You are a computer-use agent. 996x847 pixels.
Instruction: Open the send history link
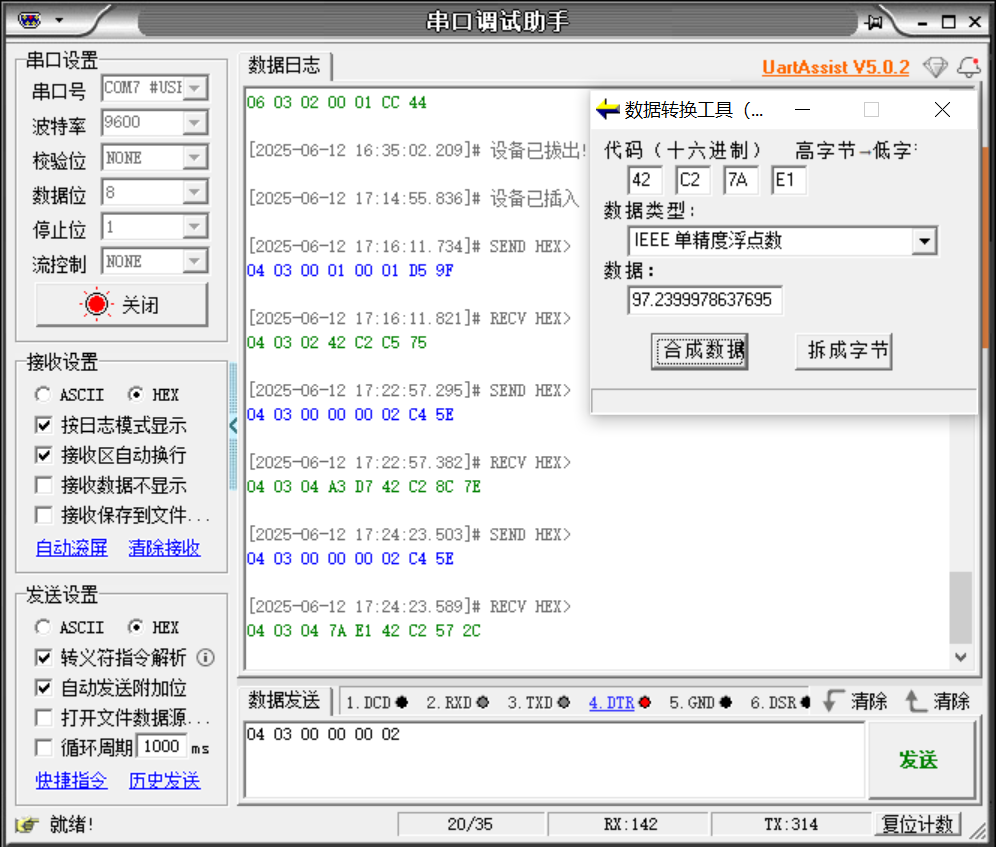click(165, 780)
